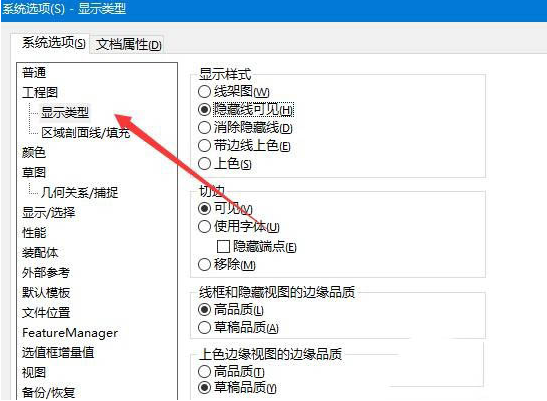Switch to the 系统选项(S) tab
This screenshot has height=401, width=547.
pos(53,43)
